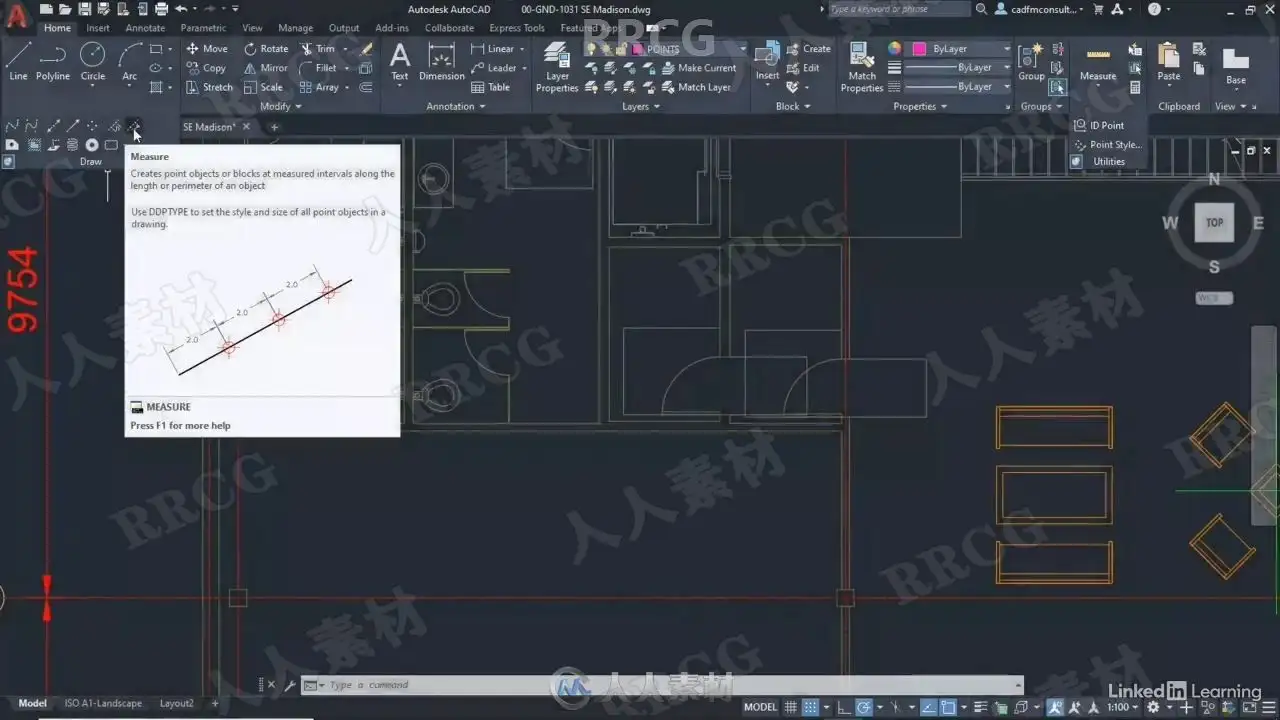The image size is (1280, 720).
Task: Insert a Table
Action: coord(490,87)
